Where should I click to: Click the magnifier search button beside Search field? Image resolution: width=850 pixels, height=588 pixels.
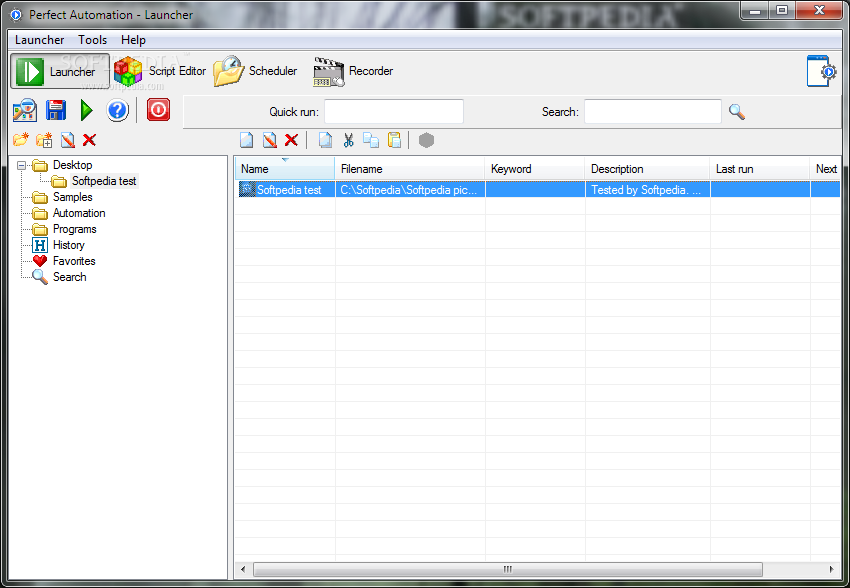(737, 112)
